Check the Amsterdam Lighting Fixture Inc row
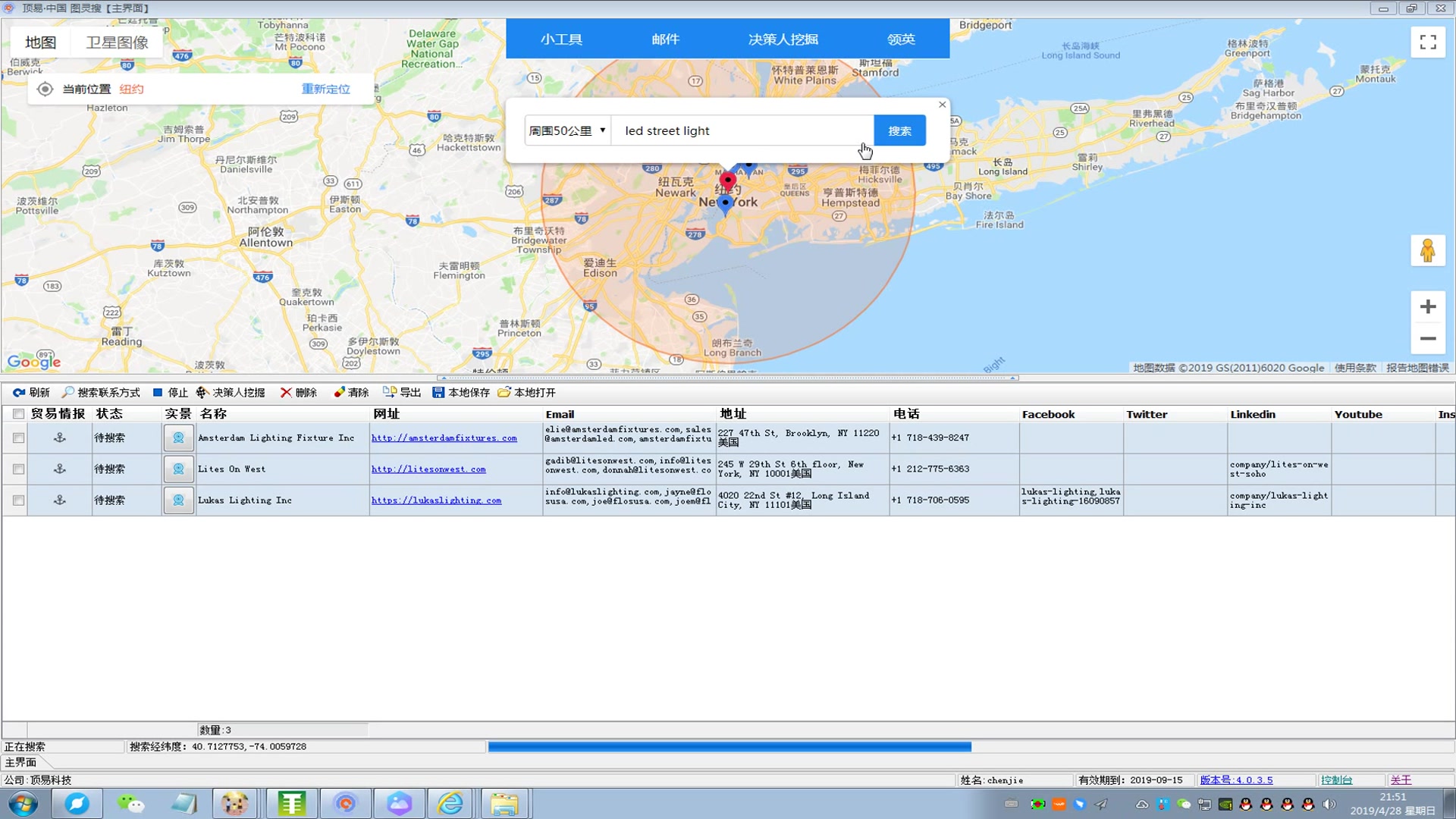Screen dimensions: 1456x819 click(18, 438)
